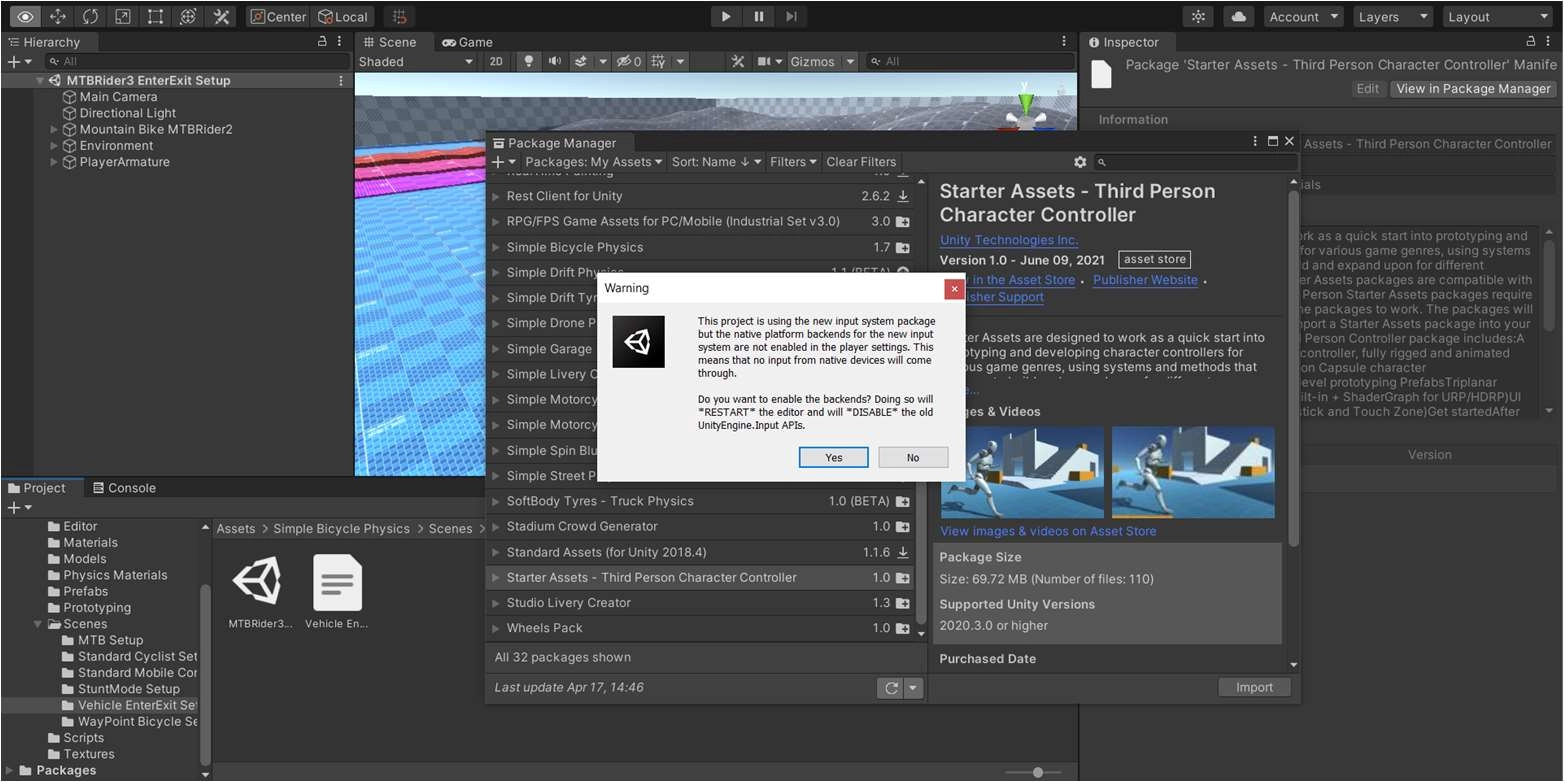Open the custom editor tools icon

pos(220,16)
